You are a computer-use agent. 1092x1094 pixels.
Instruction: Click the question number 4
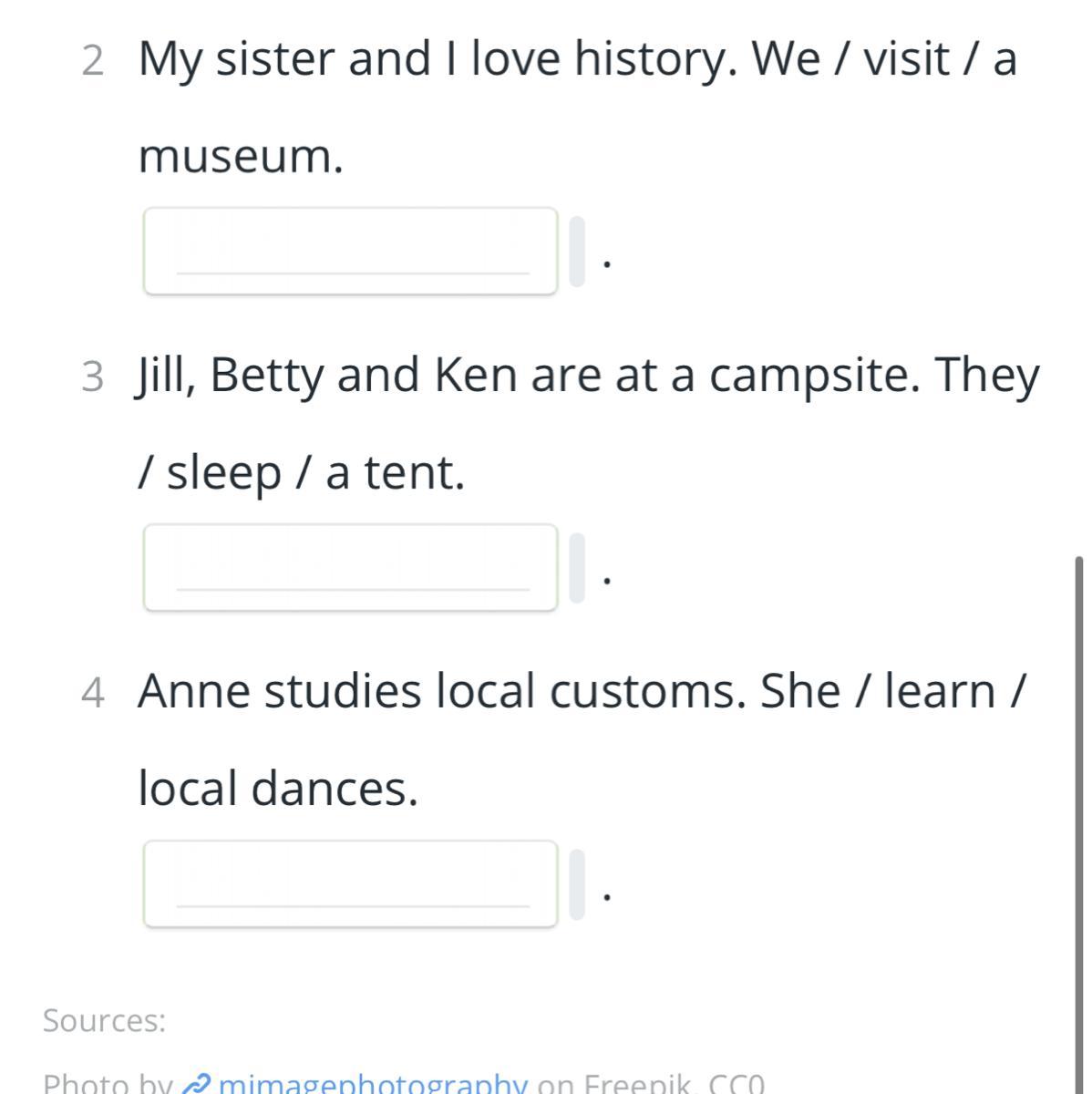(92, 693)
